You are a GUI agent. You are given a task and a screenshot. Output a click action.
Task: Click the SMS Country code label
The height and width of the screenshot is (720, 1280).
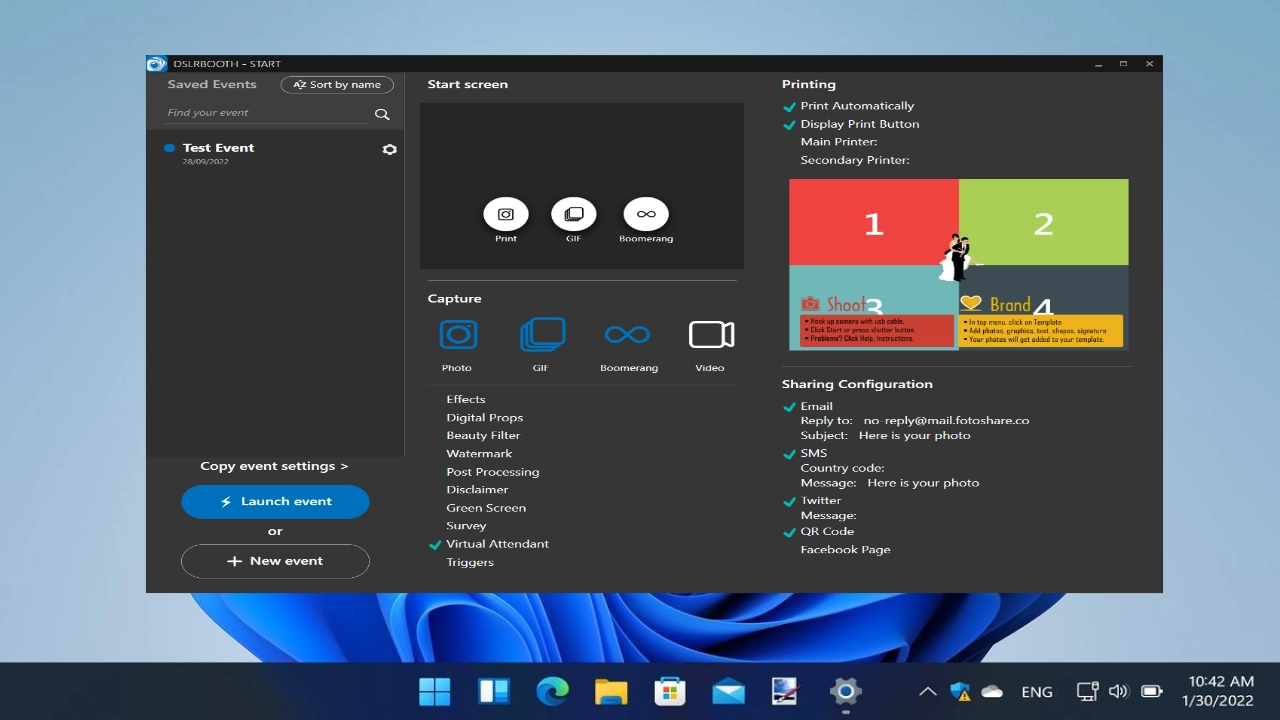tap(842, 468)
